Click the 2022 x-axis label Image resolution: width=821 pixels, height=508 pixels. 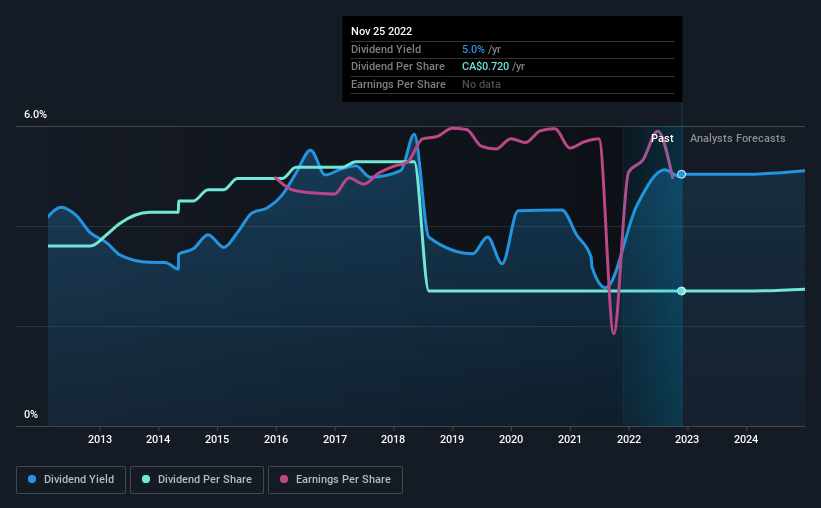[629, 439]
